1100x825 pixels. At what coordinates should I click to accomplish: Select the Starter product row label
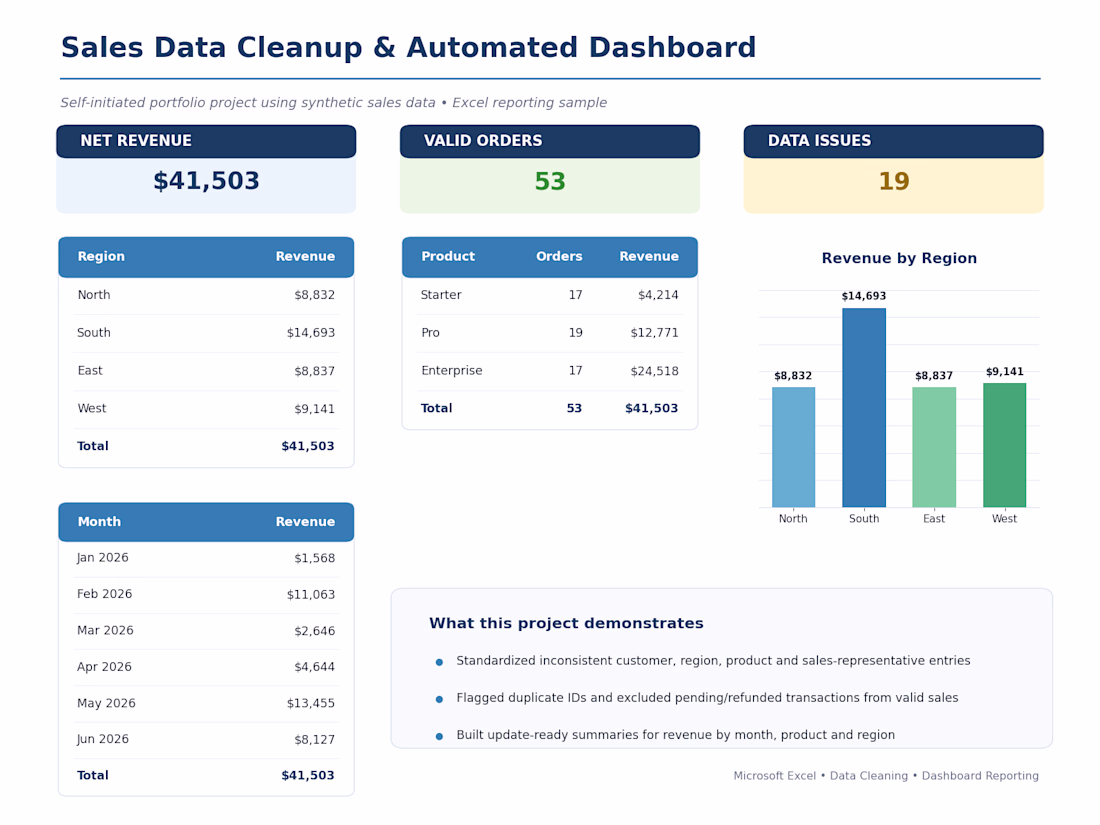[x=441, y=295]
